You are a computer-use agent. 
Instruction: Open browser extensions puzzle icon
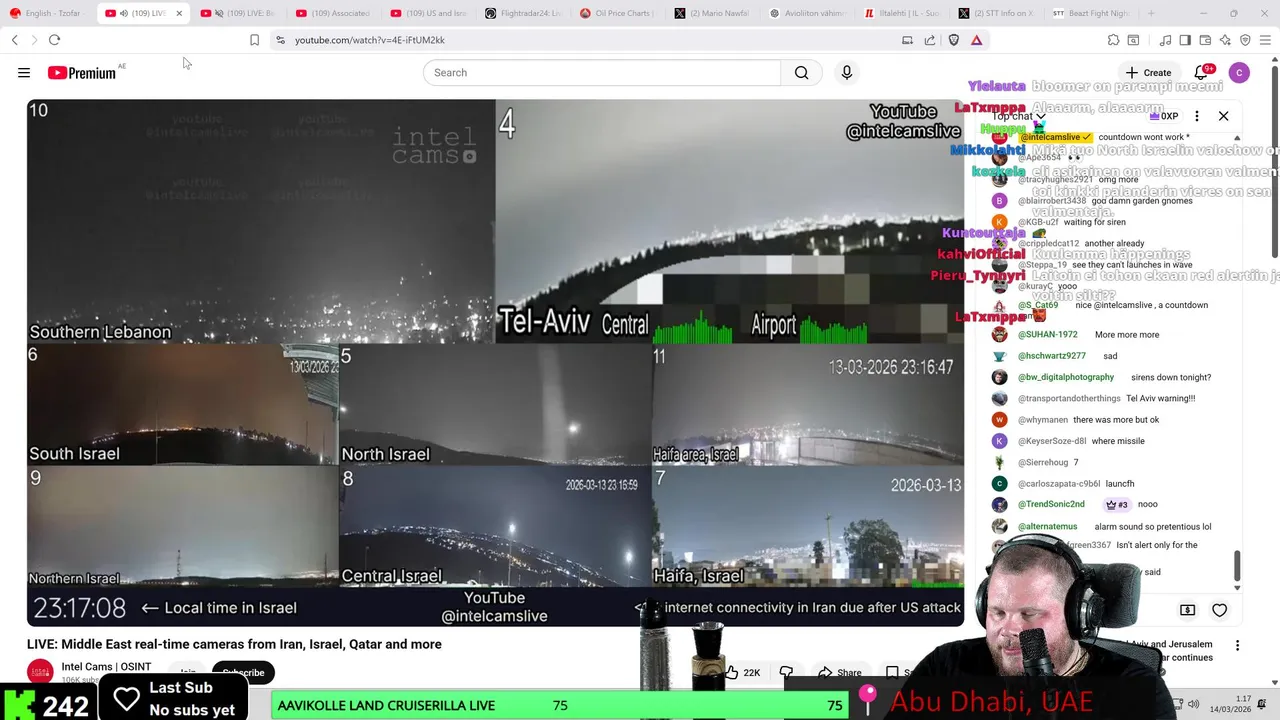tap(1113, 40)
